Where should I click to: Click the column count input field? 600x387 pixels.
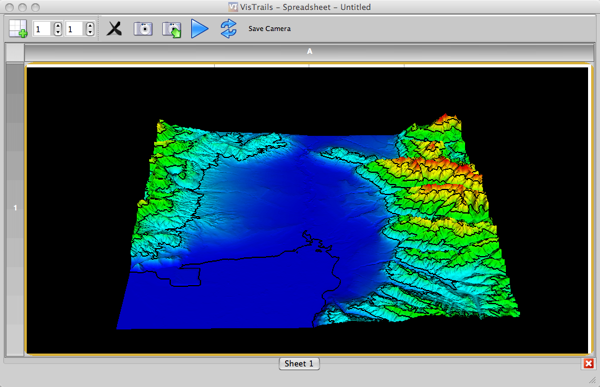click(x=75, y=29)
